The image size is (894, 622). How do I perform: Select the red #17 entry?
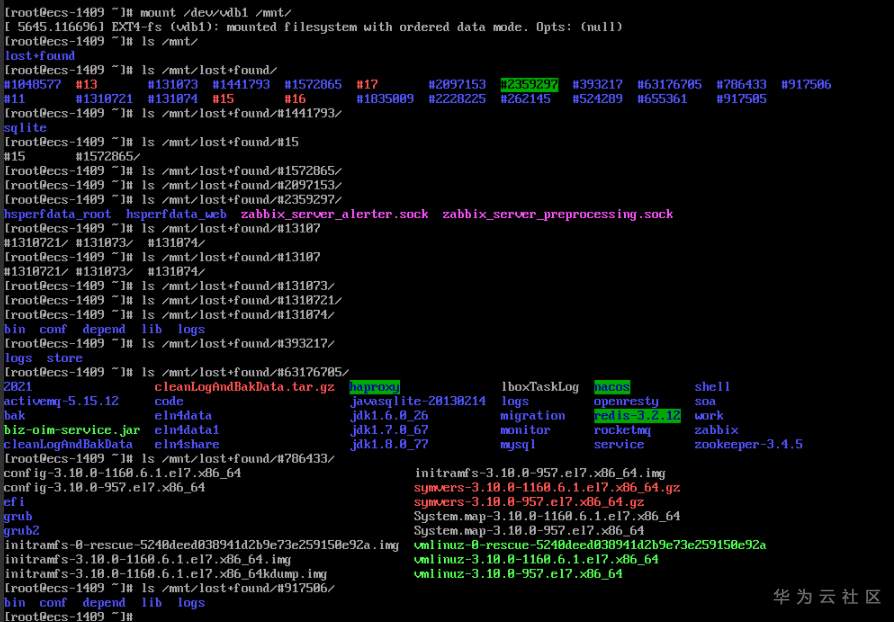(367, 85)
